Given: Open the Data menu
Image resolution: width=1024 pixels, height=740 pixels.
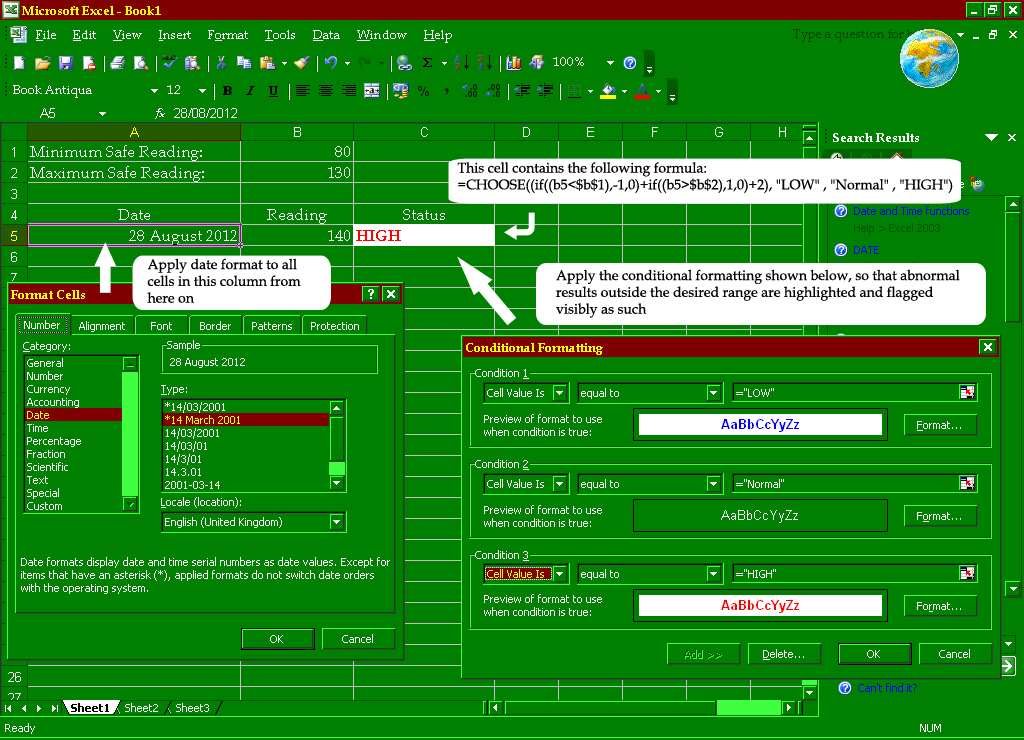Looking at the screenshot, I should [x=326, y=35].
